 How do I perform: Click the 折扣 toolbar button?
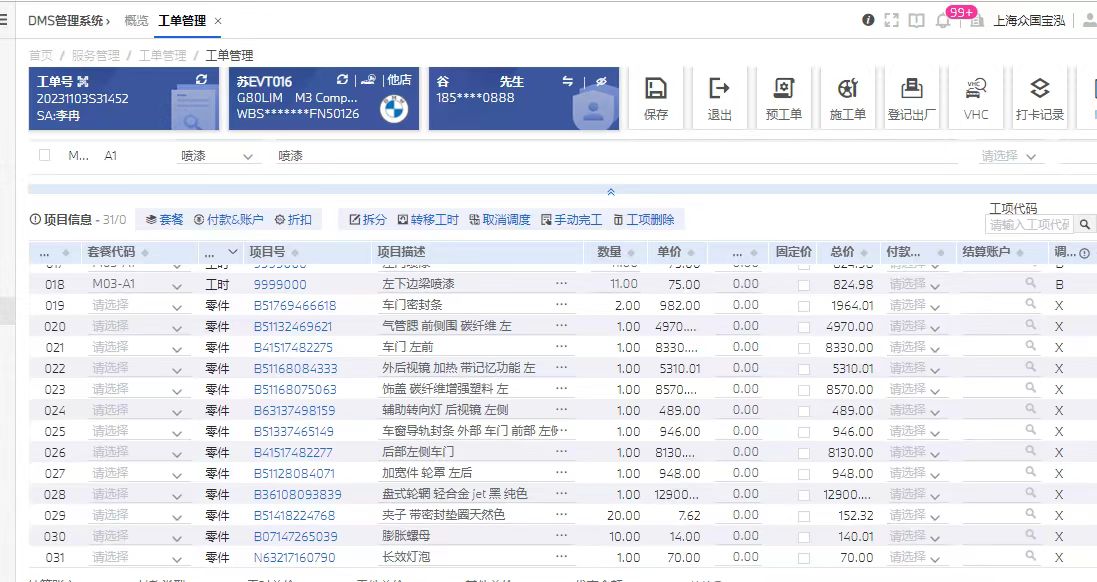tap(293, 220)
